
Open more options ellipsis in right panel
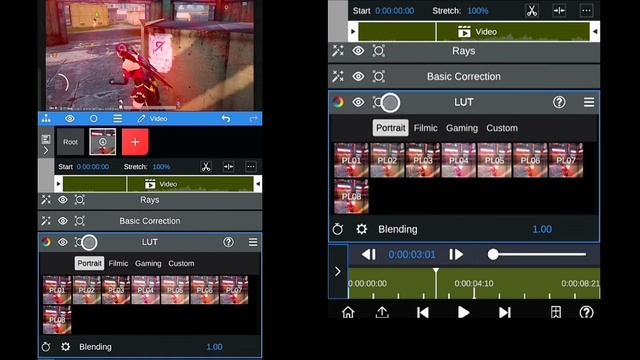coord(586,11)
